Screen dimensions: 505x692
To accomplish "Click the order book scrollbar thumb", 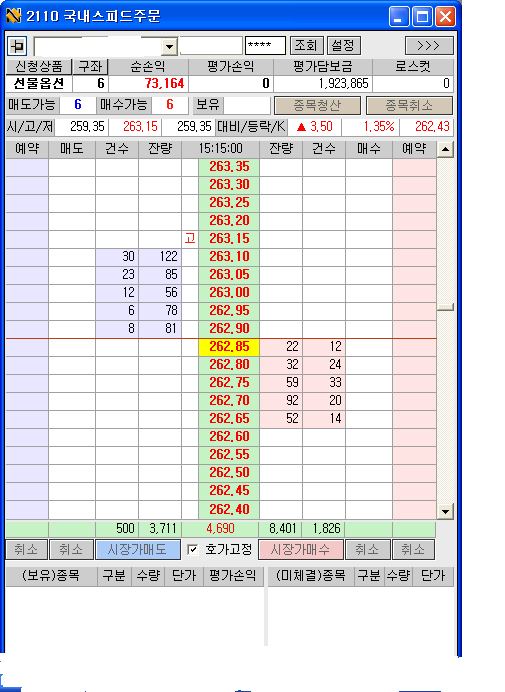I will 445,307.
